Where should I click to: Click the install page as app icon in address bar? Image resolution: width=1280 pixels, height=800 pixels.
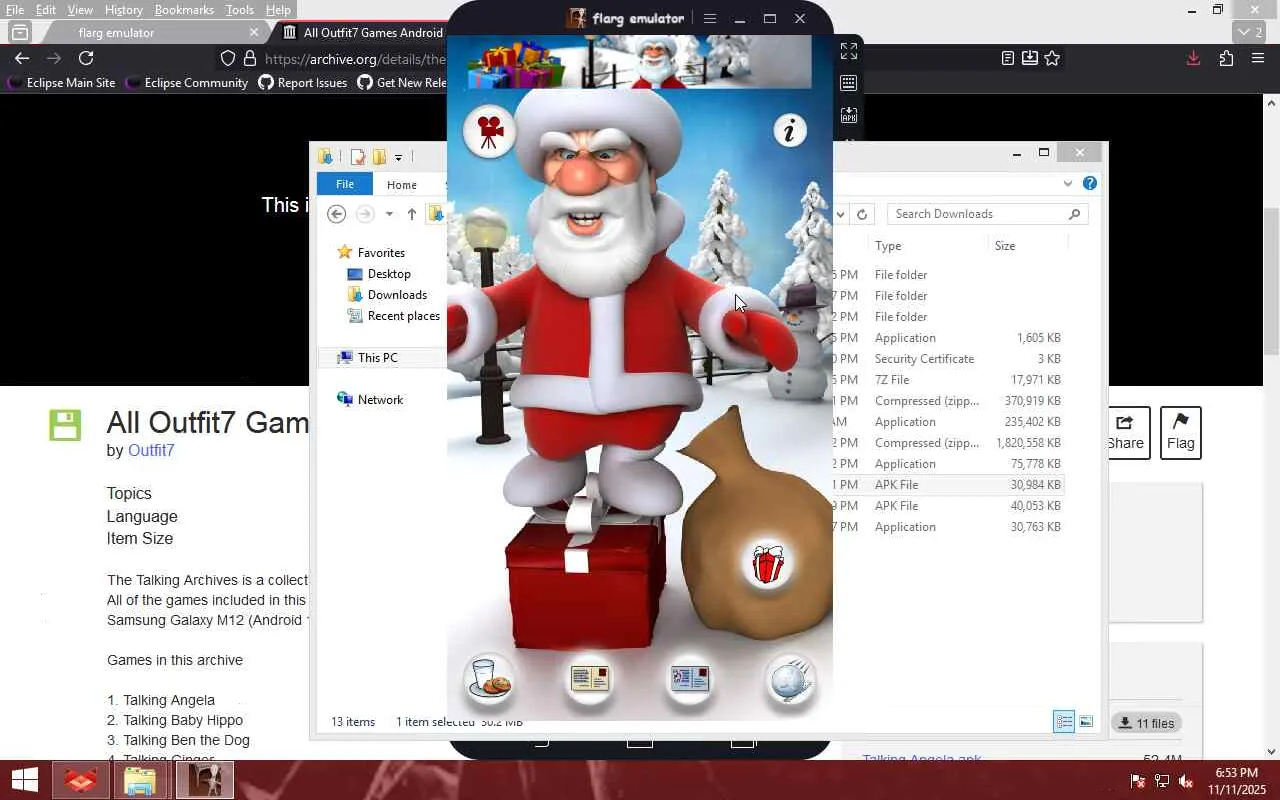(1030, 58)
